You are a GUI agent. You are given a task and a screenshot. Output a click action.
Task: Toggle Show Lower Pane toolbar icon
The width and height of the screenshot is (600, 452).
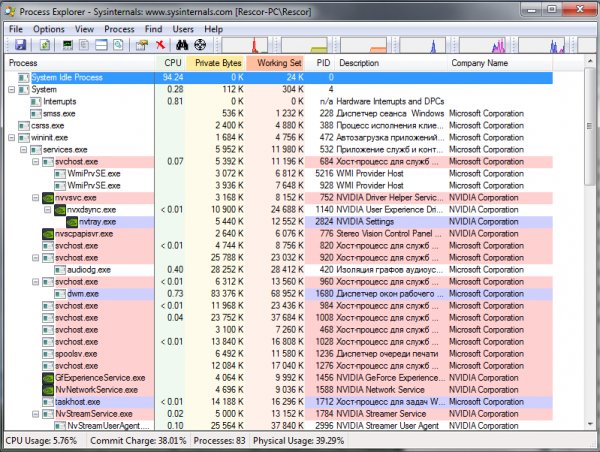coord(101,45)
